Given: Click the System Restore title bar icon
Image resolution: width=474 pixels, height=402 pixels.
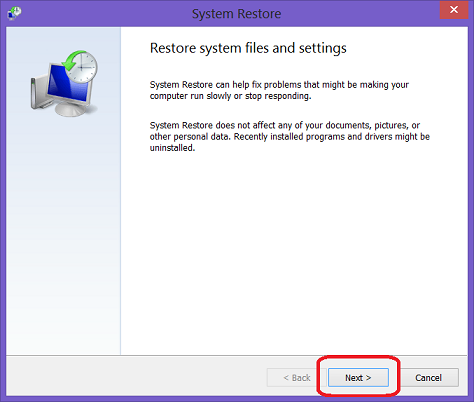Looking at the screenshot, I should (14, 13).
